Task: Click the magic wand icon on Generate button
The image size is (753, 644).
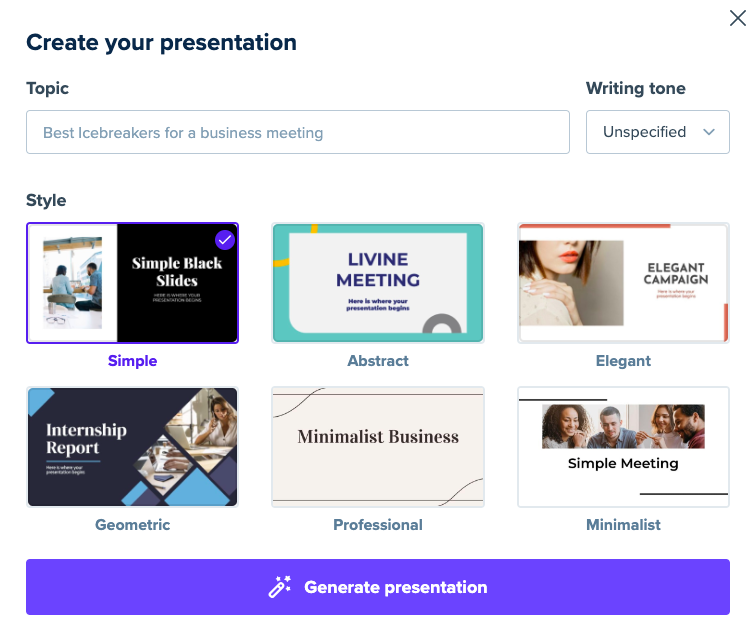Action: coord(280,587)
